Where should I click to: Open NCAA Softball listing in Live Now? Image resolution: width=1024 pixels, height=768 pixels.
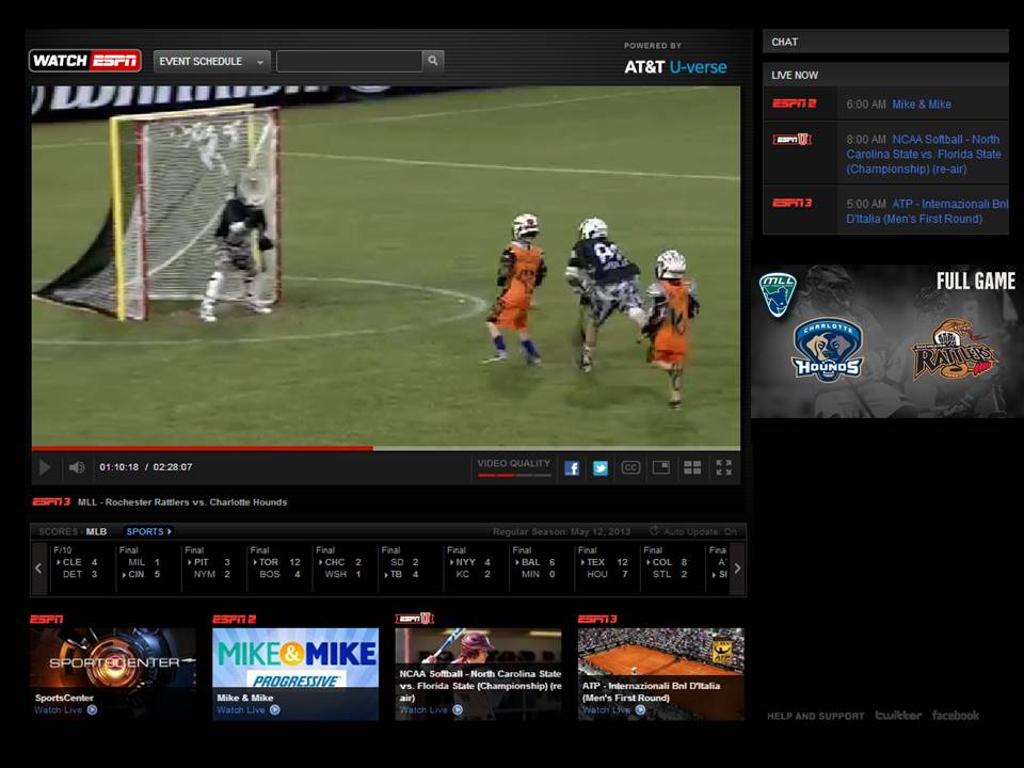(x=923, y=154)
